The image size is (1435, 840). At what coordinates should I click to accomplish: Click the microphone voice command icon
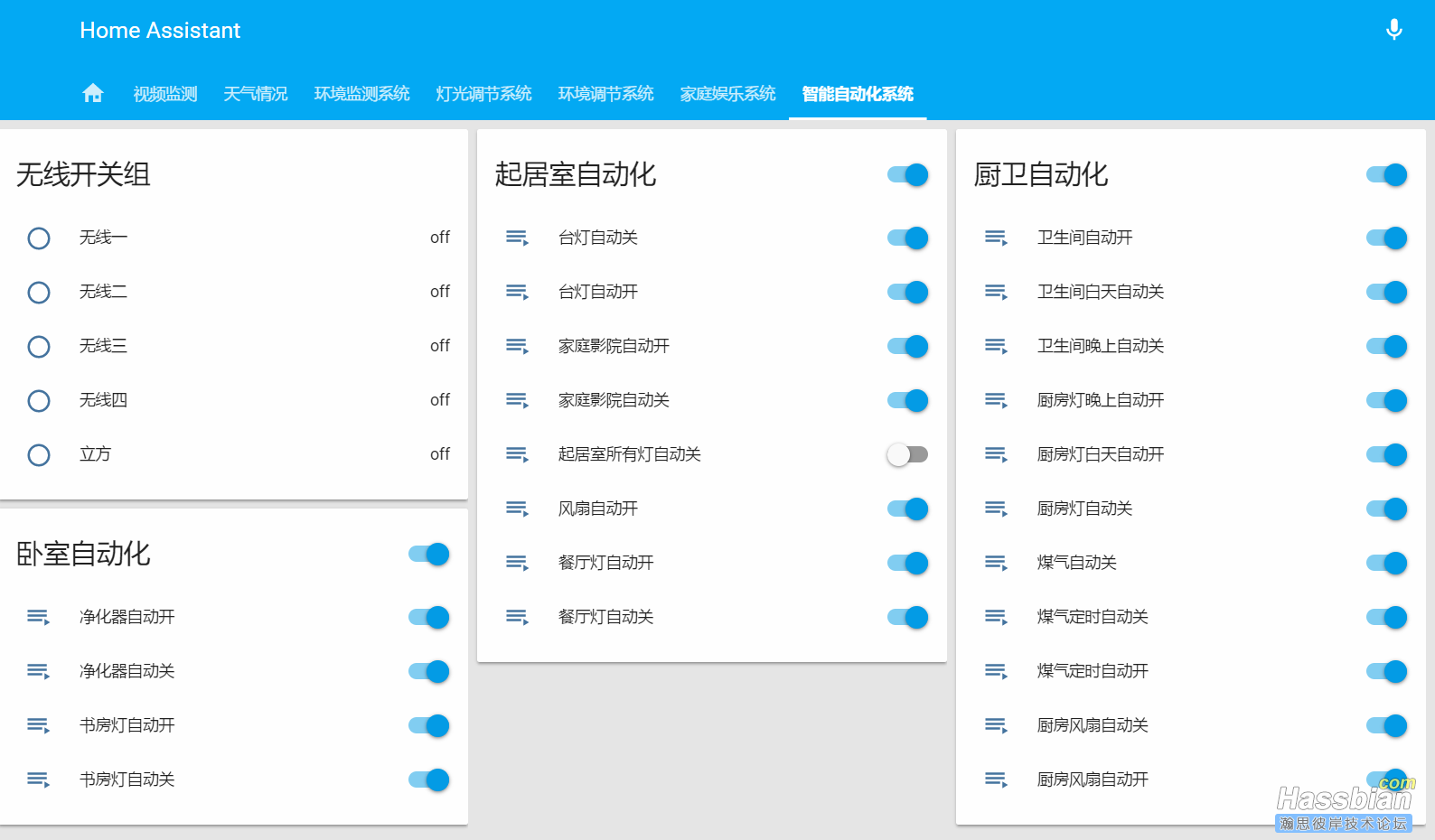pyautogui.click(x=1394, y=30)
